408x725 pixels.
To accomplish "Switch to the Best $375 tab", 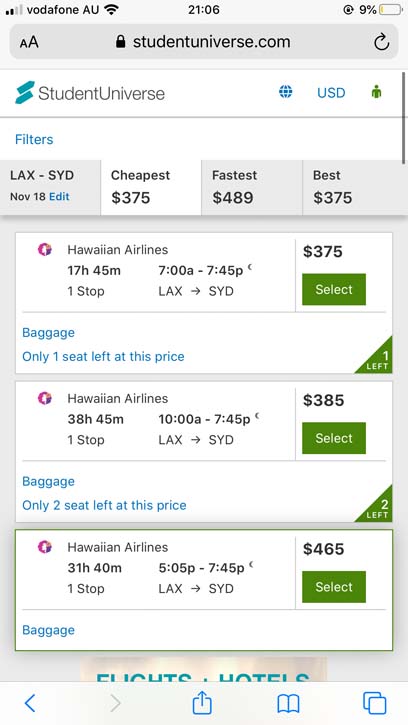I will (x=355, y=187).
